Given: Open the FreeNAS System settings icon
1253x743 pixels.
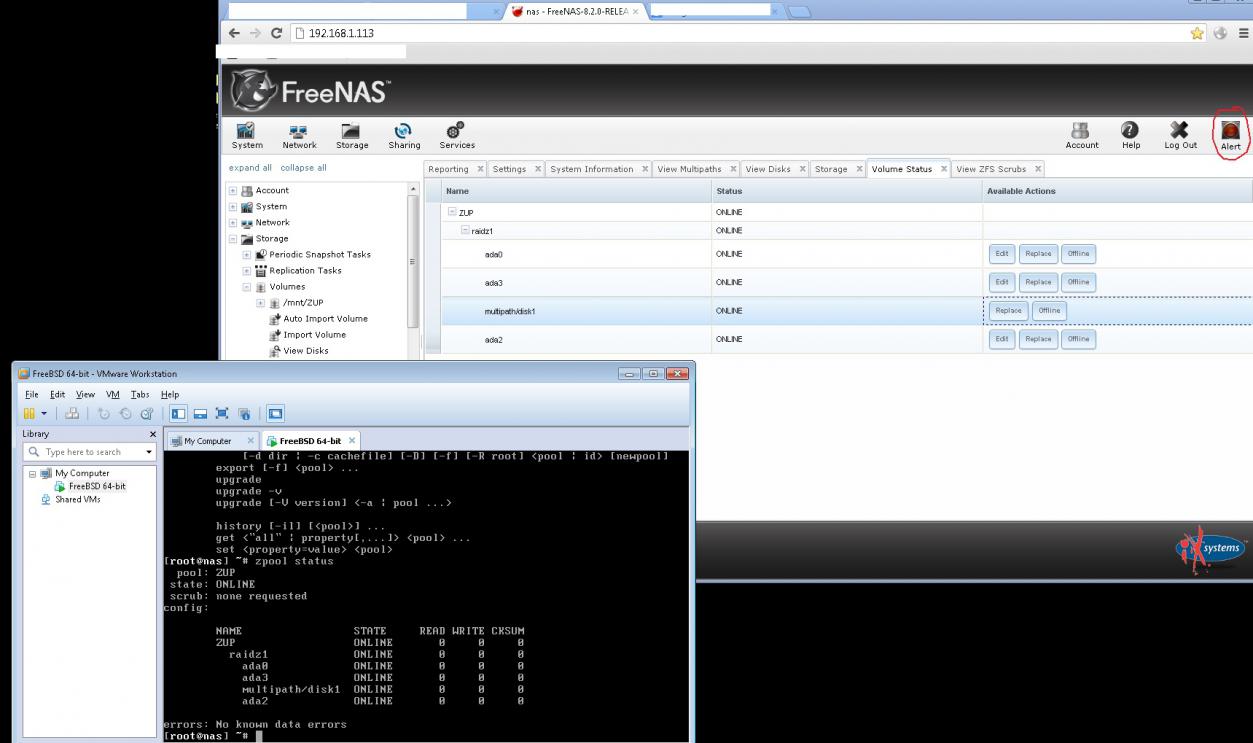Looking at the screenshot, I should (x=246, y=135).
